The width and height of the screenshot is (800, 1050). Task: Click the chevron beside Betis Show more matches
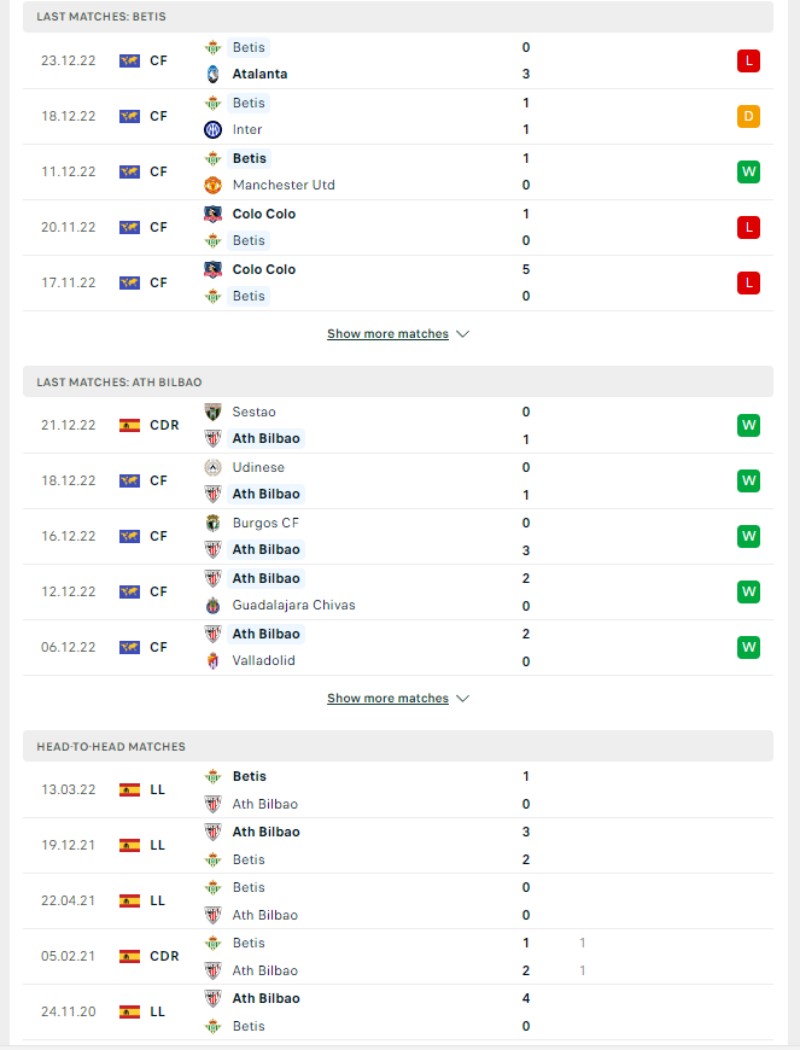tap(463, 333)
